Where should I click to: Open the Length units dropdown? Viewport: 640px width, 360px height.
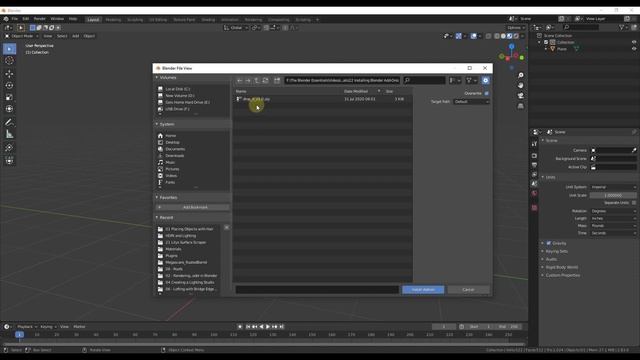613,219
